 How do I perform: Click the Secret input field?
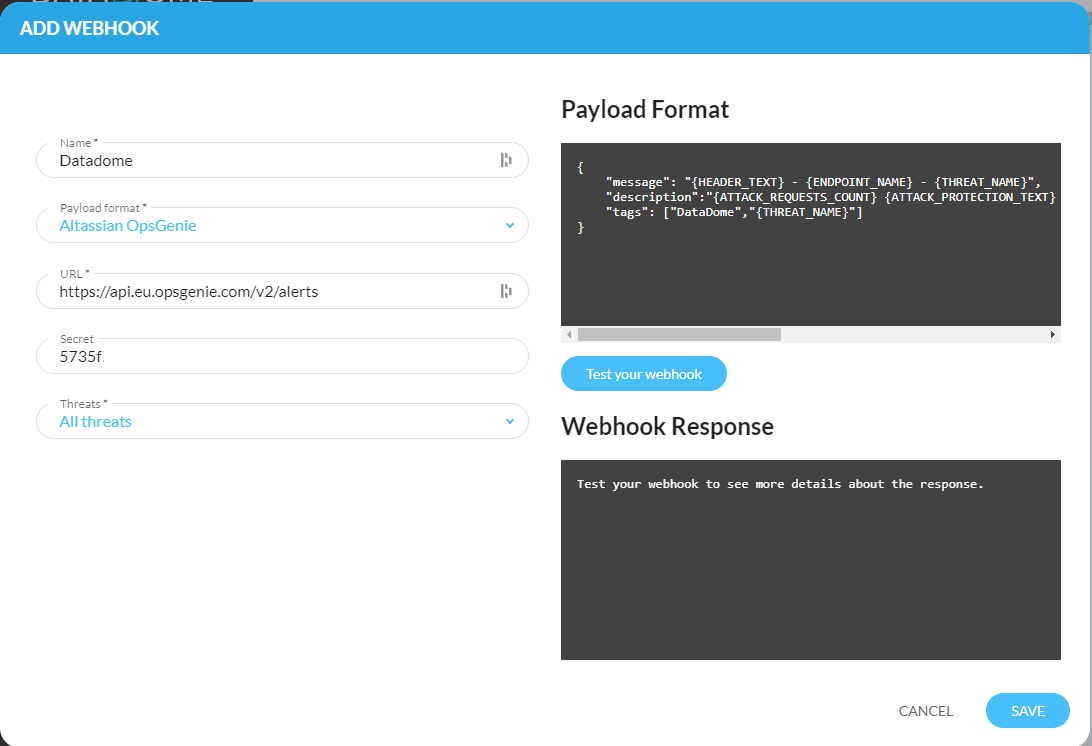(282, 356)
